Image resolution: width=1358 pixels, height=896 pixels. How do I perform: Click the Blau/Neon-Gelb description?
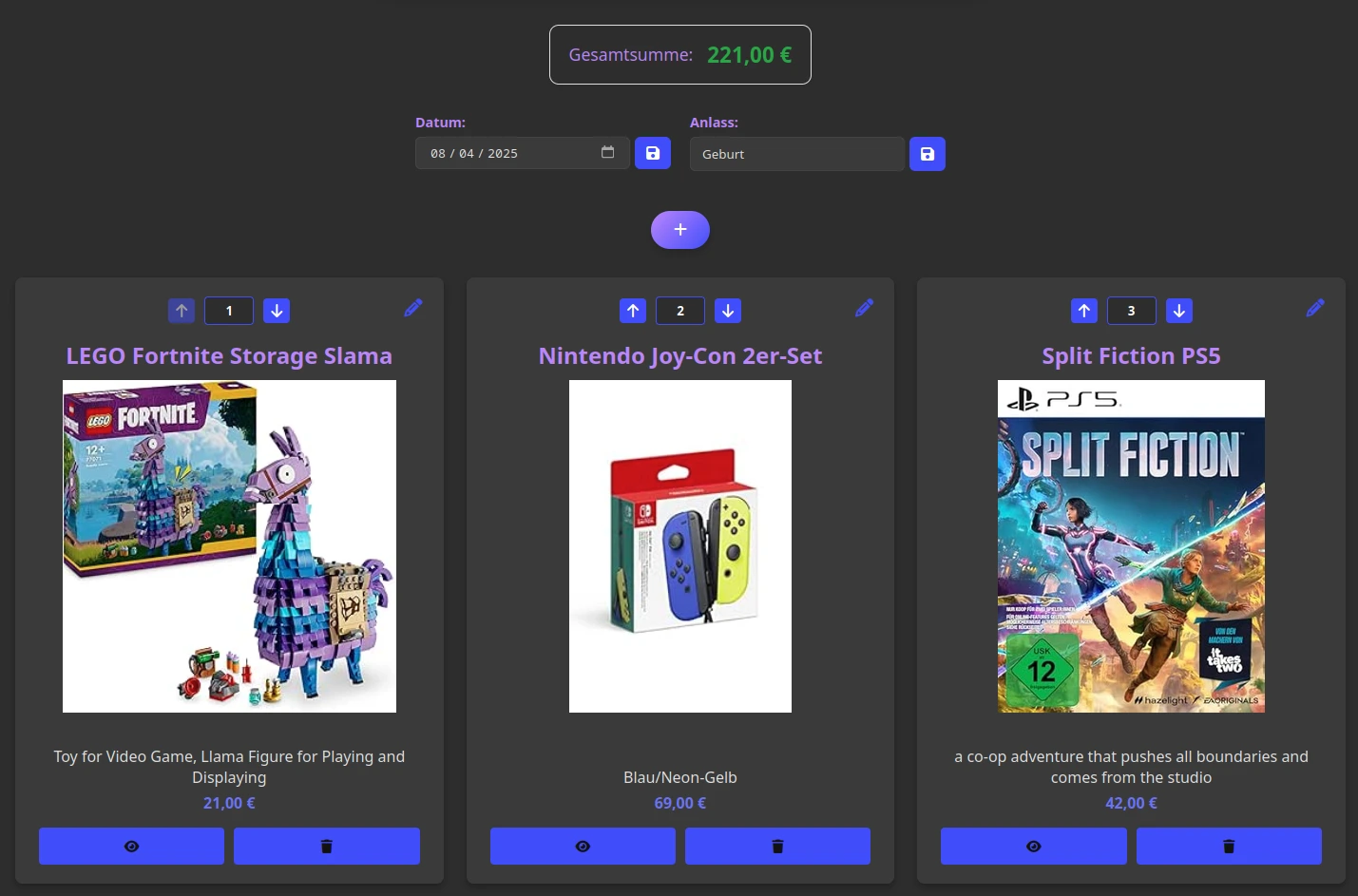point(680,777)
